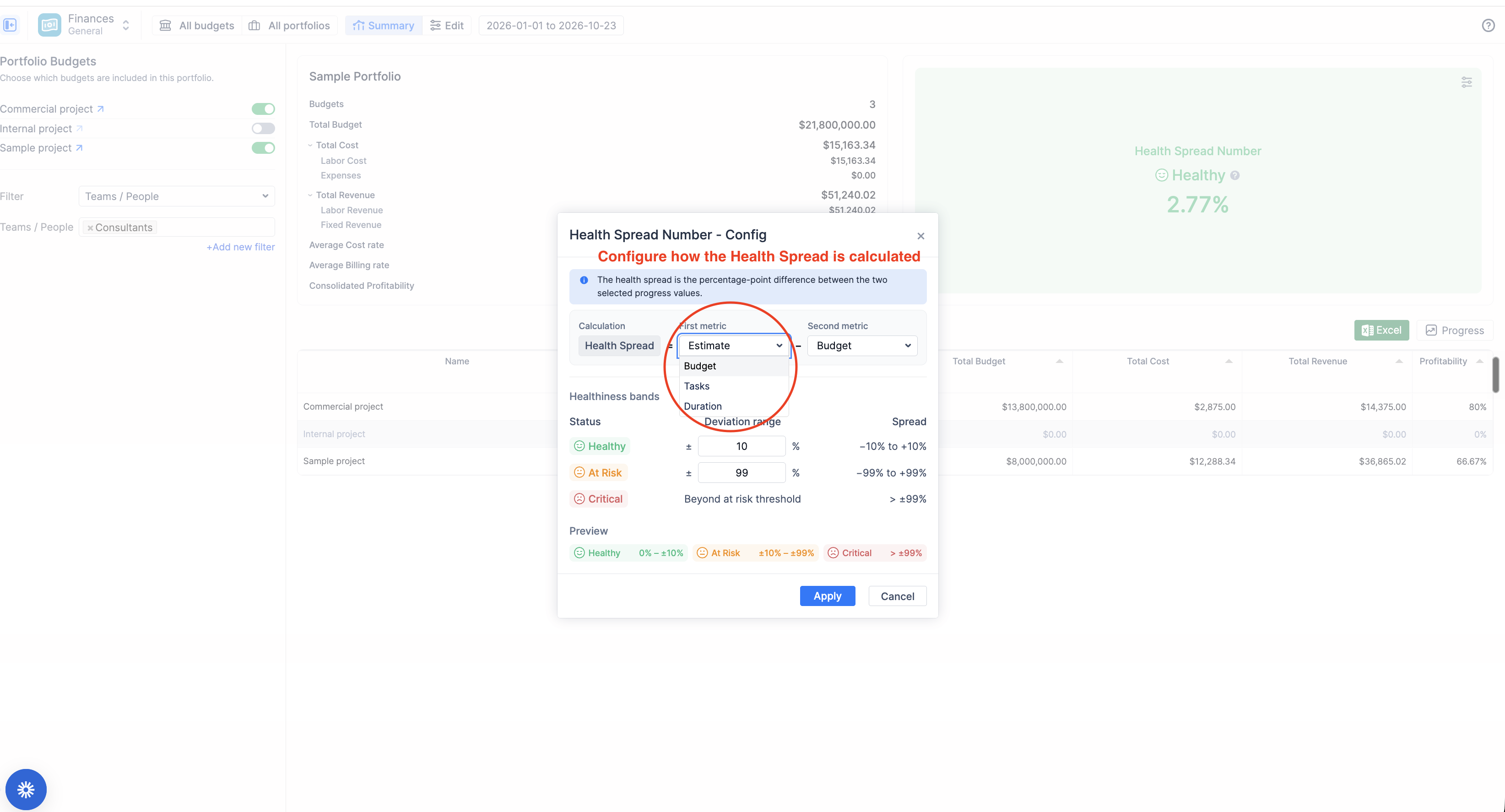Switch to the Edit tab

(447, 25)
